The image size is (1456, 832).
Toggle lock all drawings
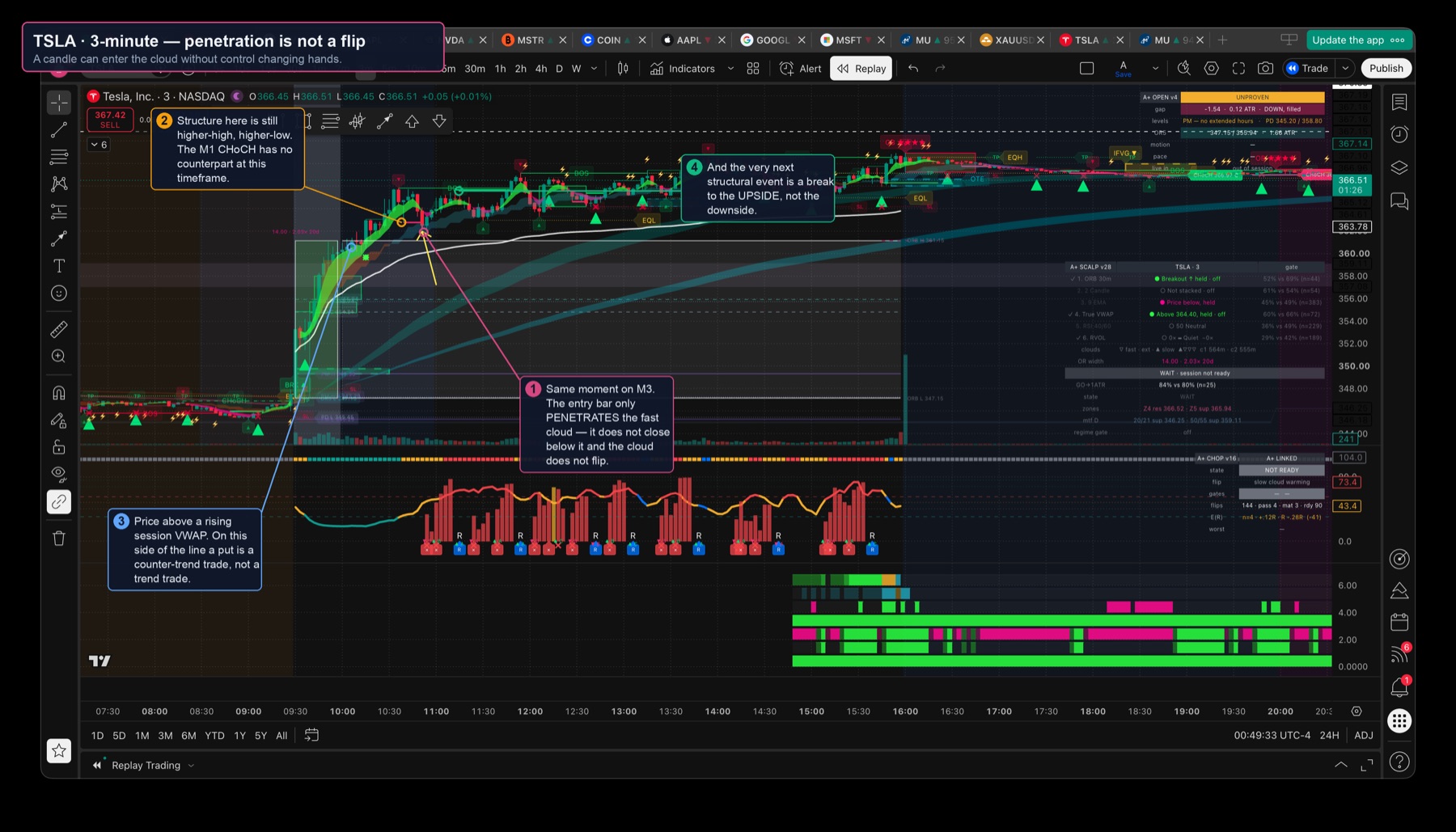[x=59, y=447]
